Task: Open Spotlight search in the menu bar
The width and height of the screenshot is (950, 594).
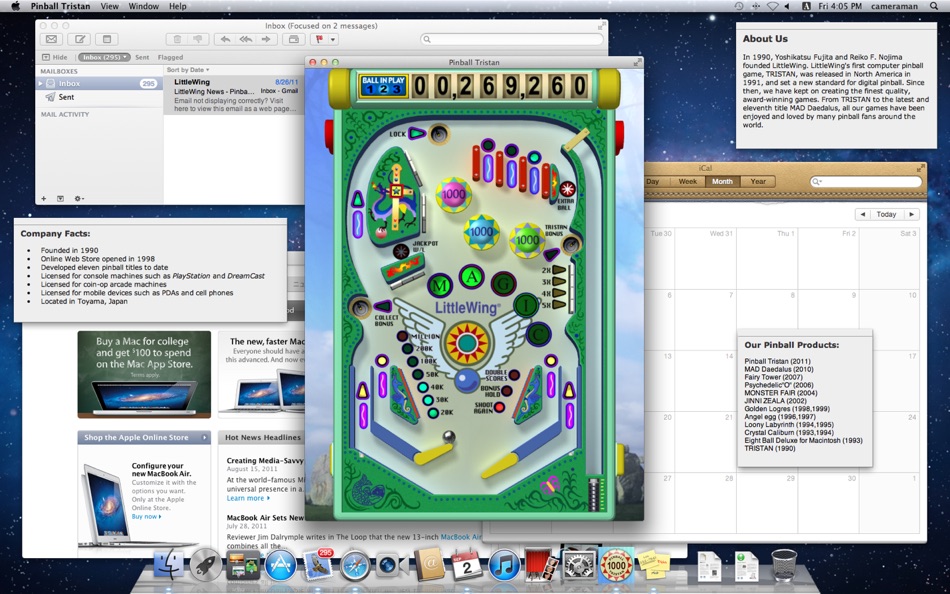Action: 934,6
